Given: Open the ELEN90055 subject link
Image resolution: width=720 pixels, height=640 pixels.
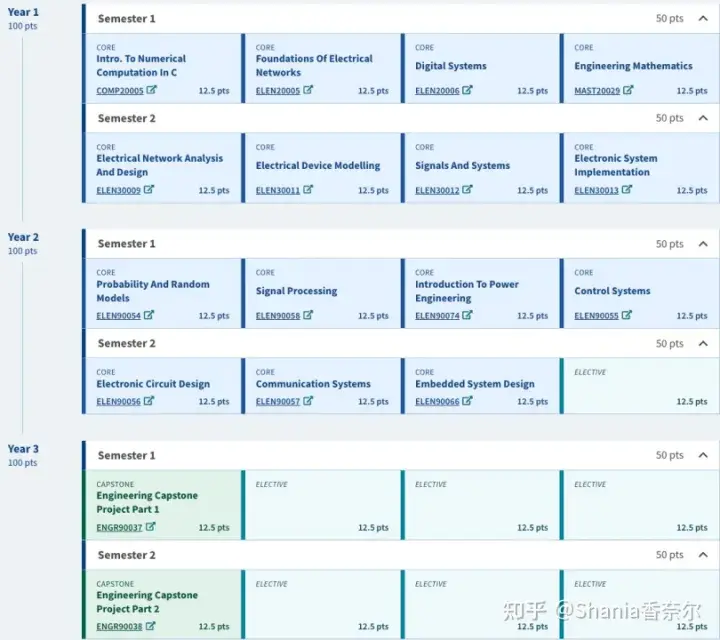Looking at the screenshot, I should [x=596, y=316].
